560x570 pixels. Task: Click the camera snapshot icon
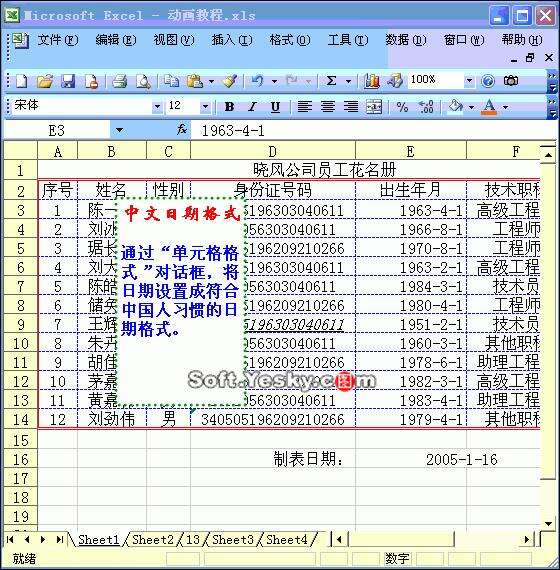pos(511,80)
